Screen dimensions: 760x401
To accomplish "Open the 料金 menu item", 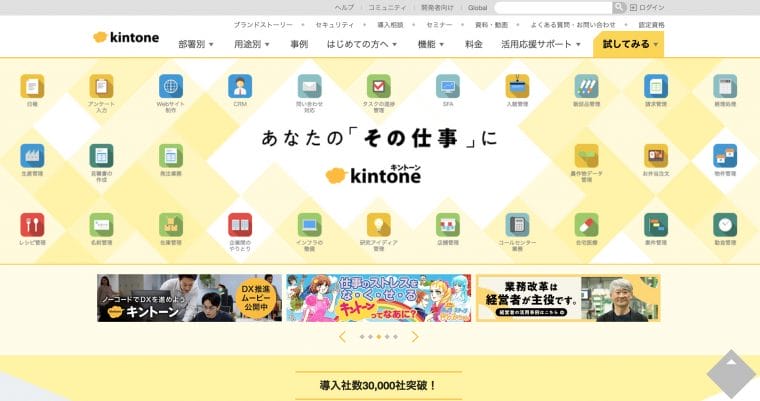I will 474,44.
